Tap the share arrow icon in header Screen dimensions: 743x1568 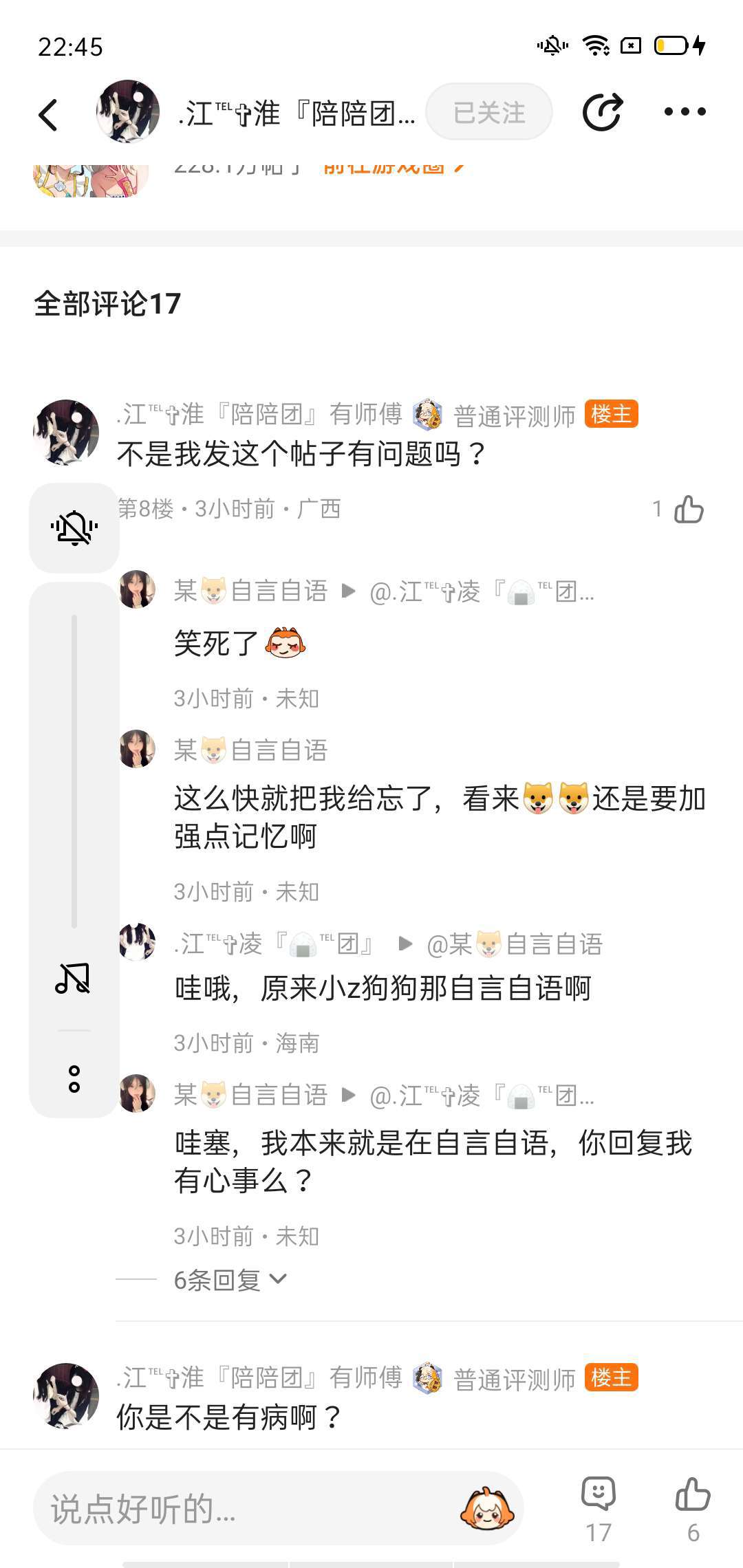[603, 112]
